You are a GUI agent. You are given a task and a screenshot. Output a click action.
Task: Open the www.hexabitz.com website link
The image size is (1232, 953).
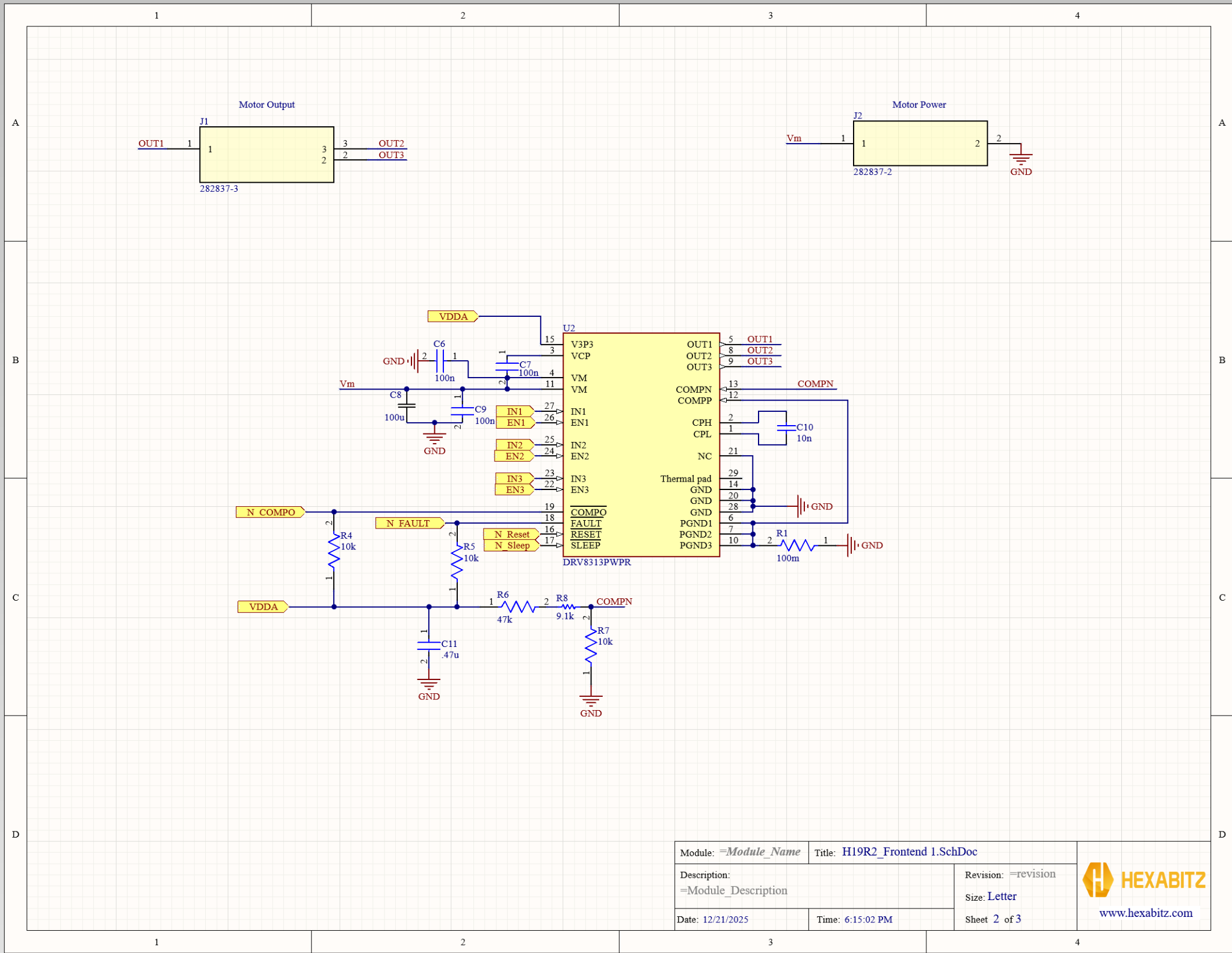(x=1145, y=913)
